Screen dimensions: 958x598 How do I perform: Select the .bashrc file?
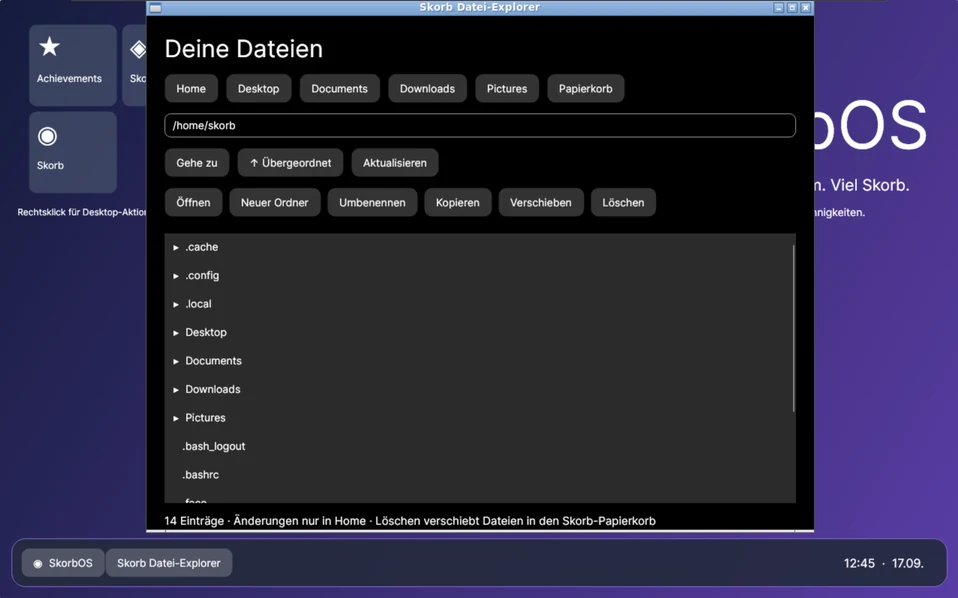click(x=200, y=475)
